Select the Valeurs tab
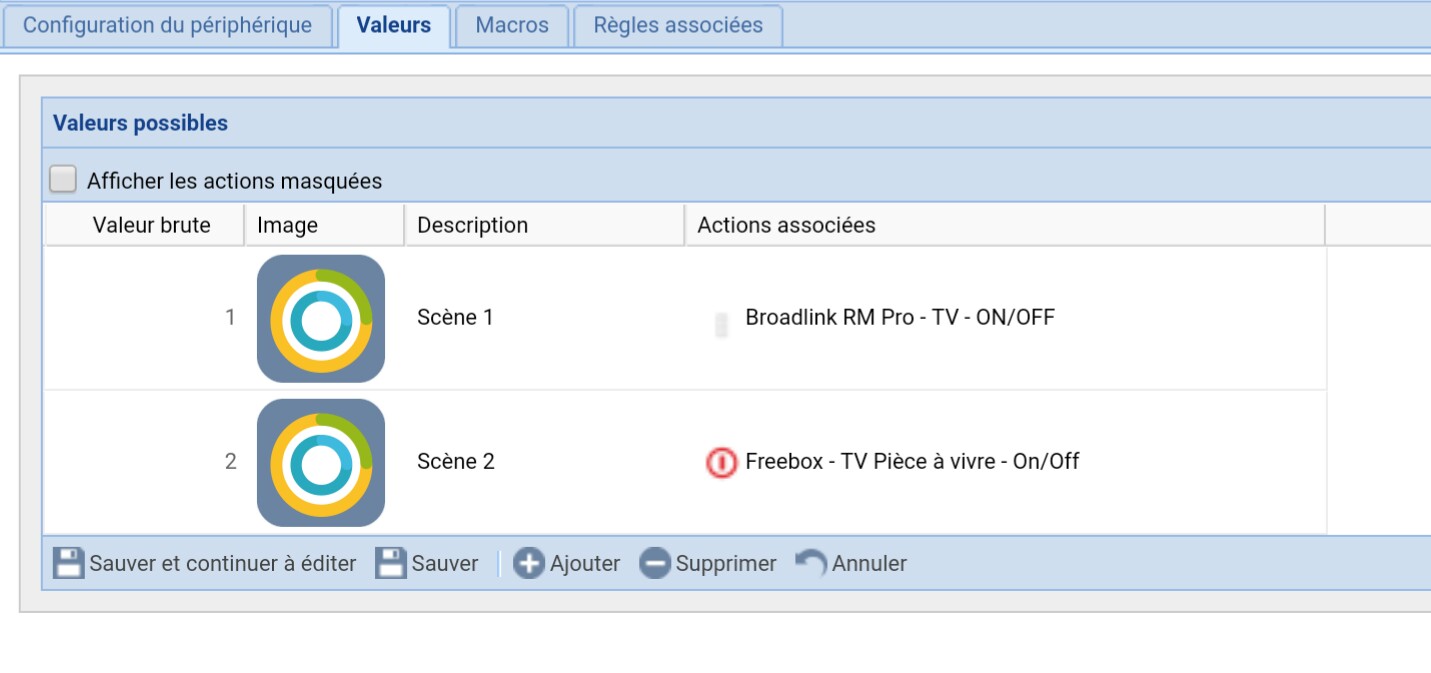The width and height of the screenshot is (1431, 673). pos(394,25)
